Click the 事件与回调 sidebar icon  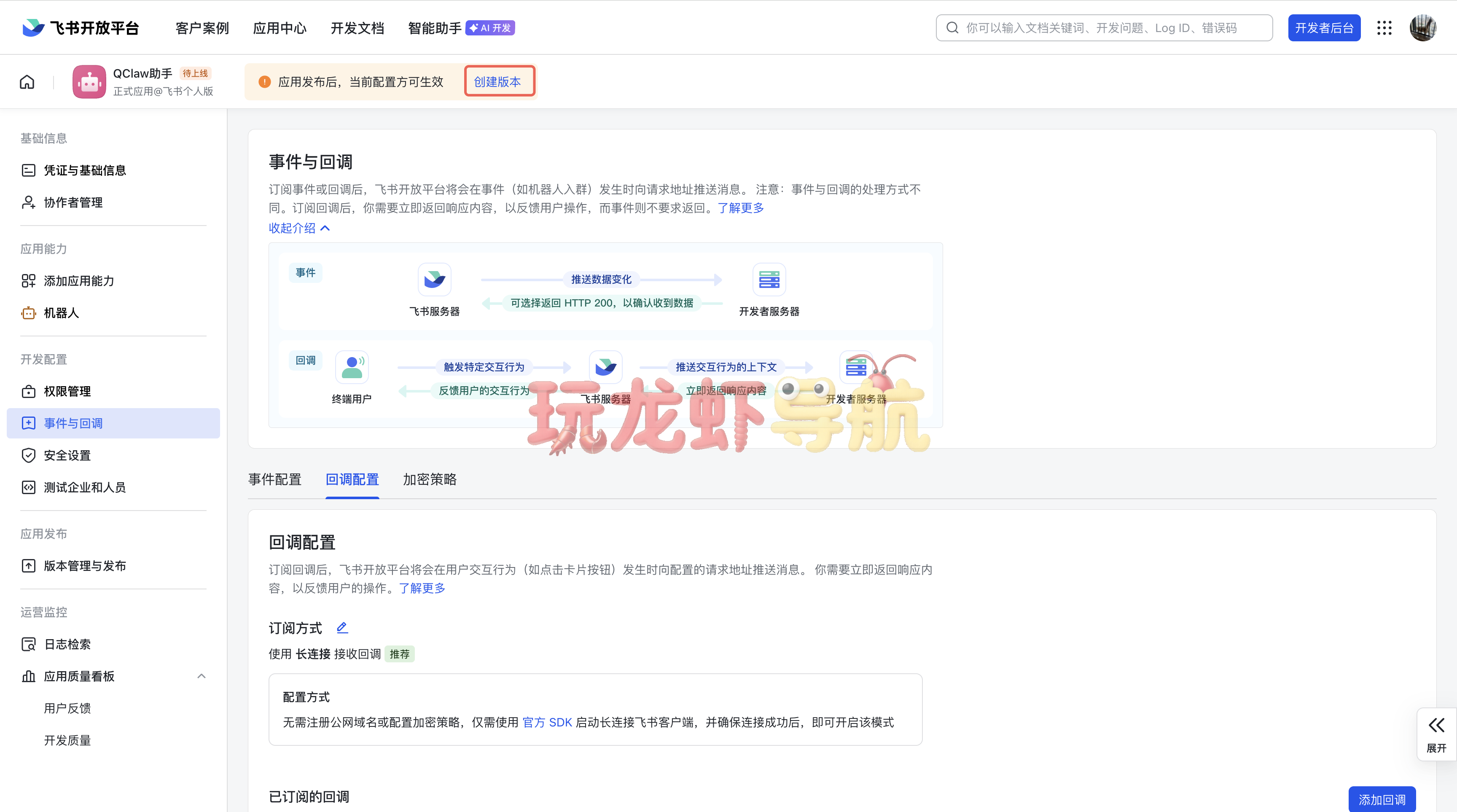(x=28, y=424)
